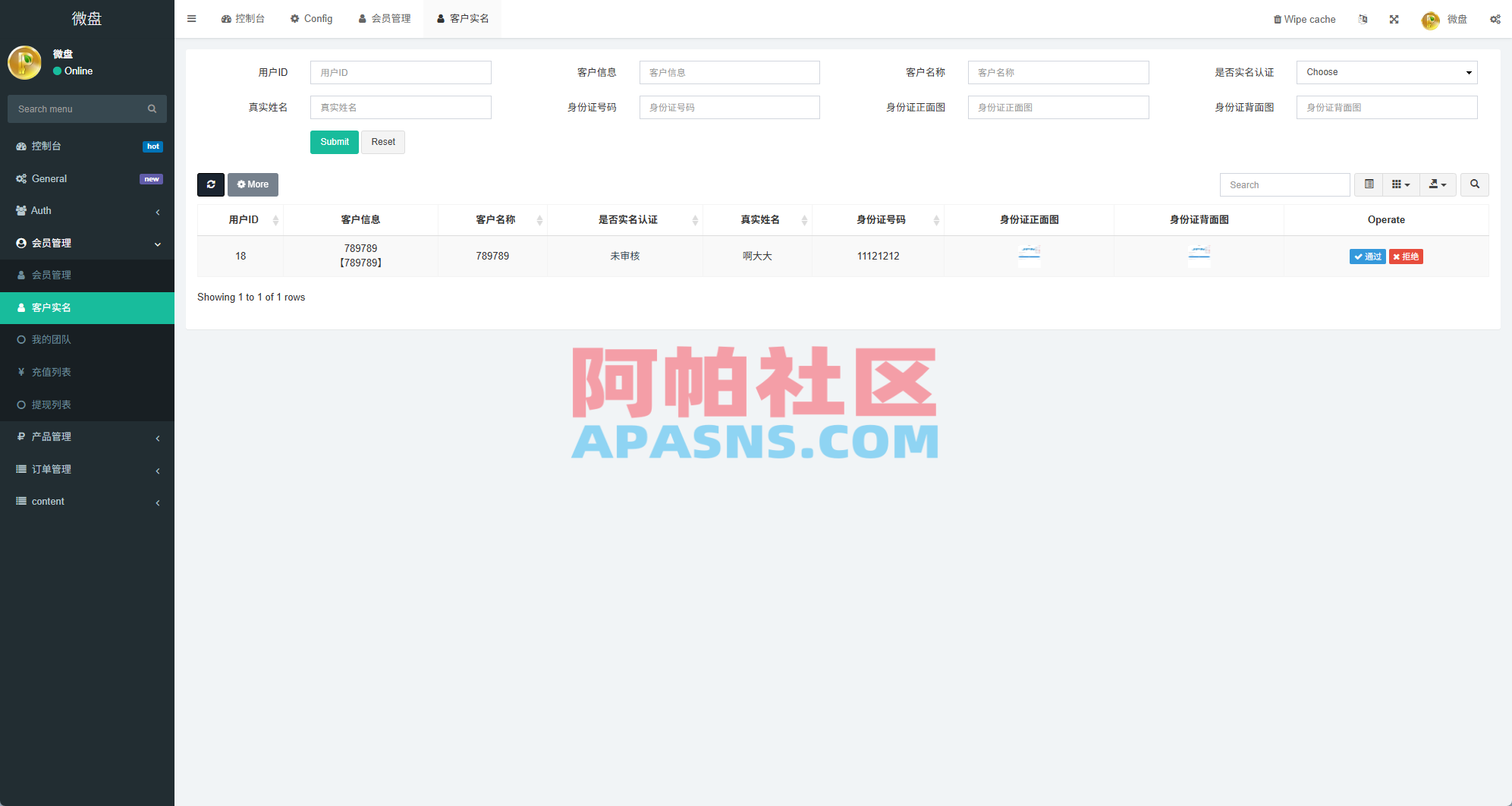Expand the 产品管理 sidebar menu

87,436
